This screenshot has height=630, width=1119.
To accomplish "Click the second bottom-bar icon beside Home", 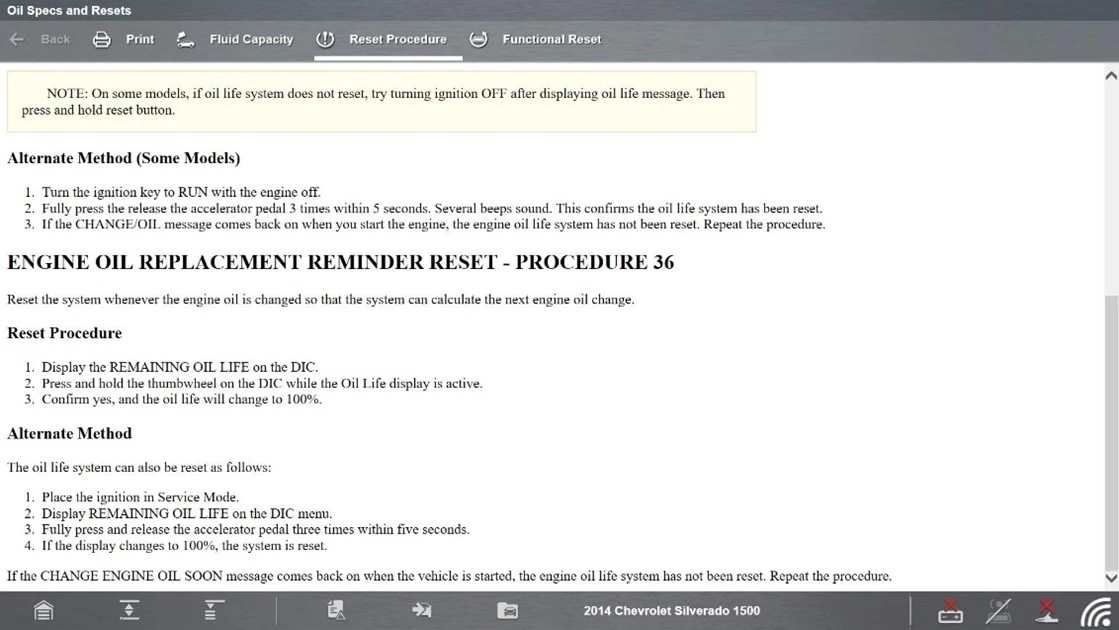I will tap(129, 610).
